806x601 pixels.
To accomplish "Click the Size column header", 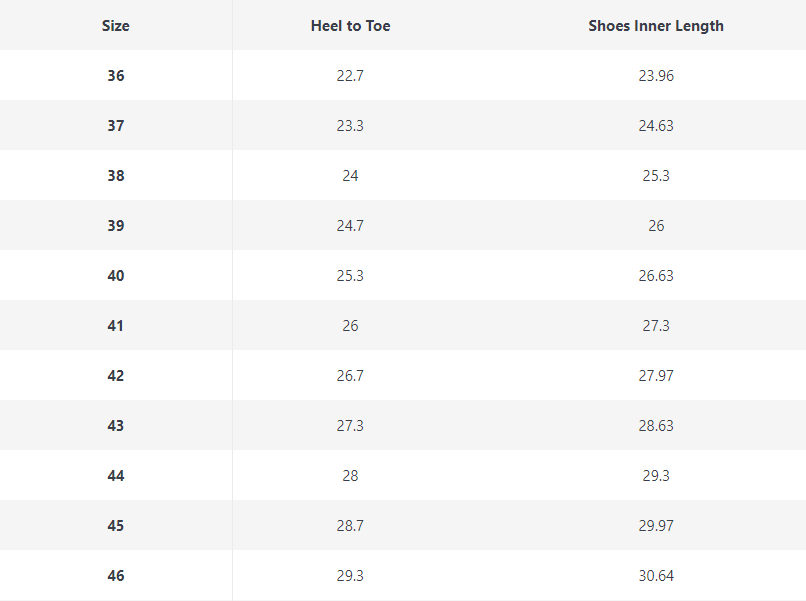I will click(116, 26).
